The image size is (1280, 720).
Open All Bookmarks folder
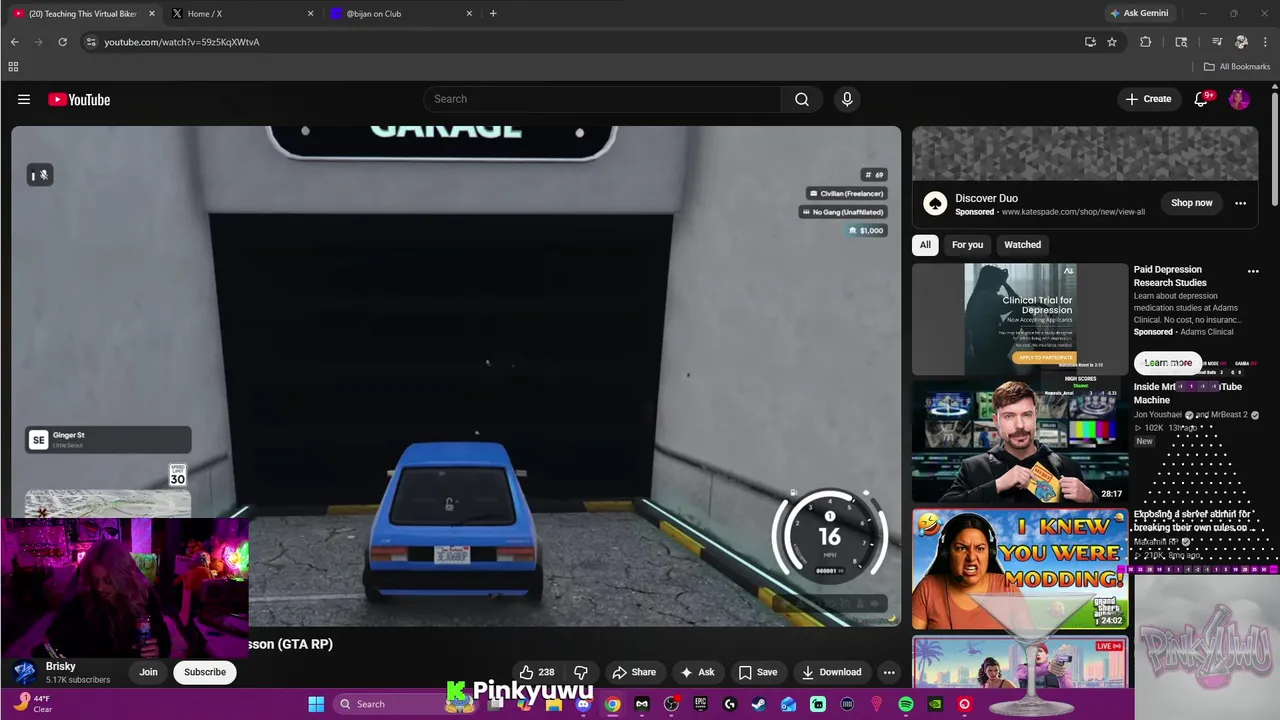coord(1237,67)
